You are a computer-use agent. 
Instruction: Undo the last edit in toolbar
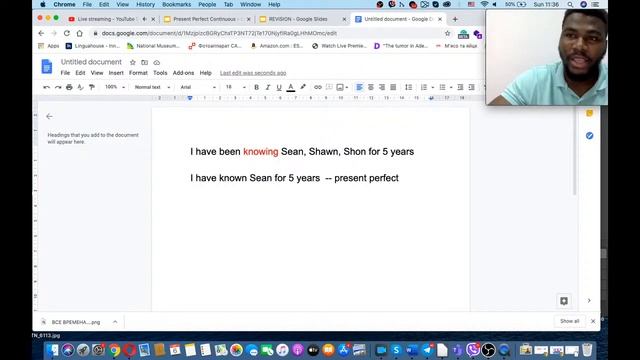point(47,87)
